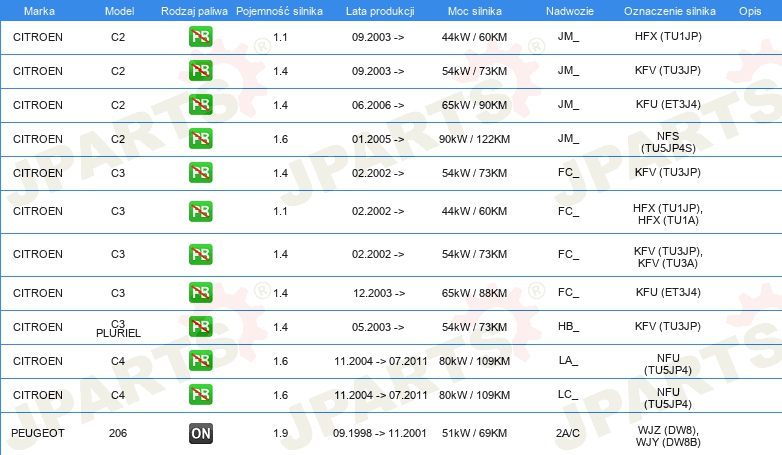Viewport: 782px width, 455px height.
Task: Click the LC_ body code
Action: [x=568, y=394]
